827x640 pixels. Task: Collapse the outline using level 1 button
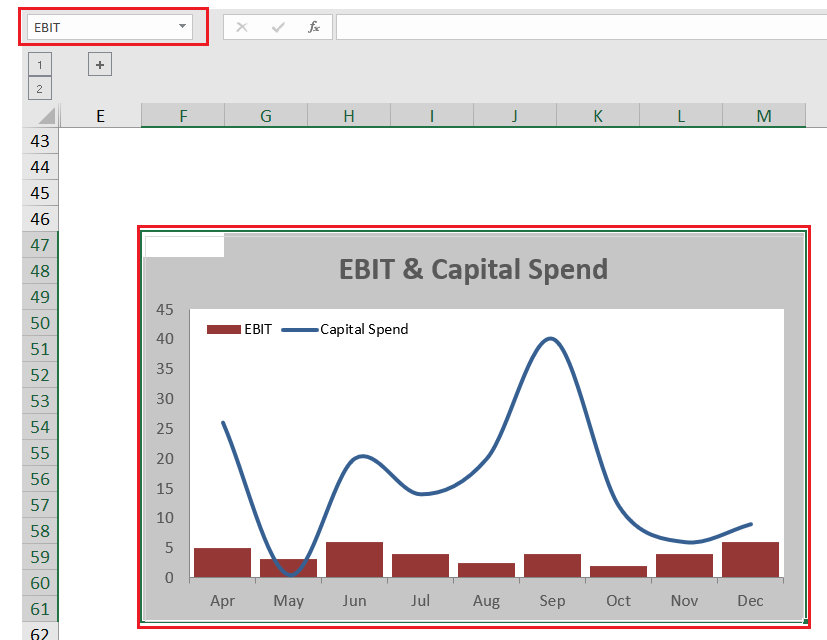[39, 63]
